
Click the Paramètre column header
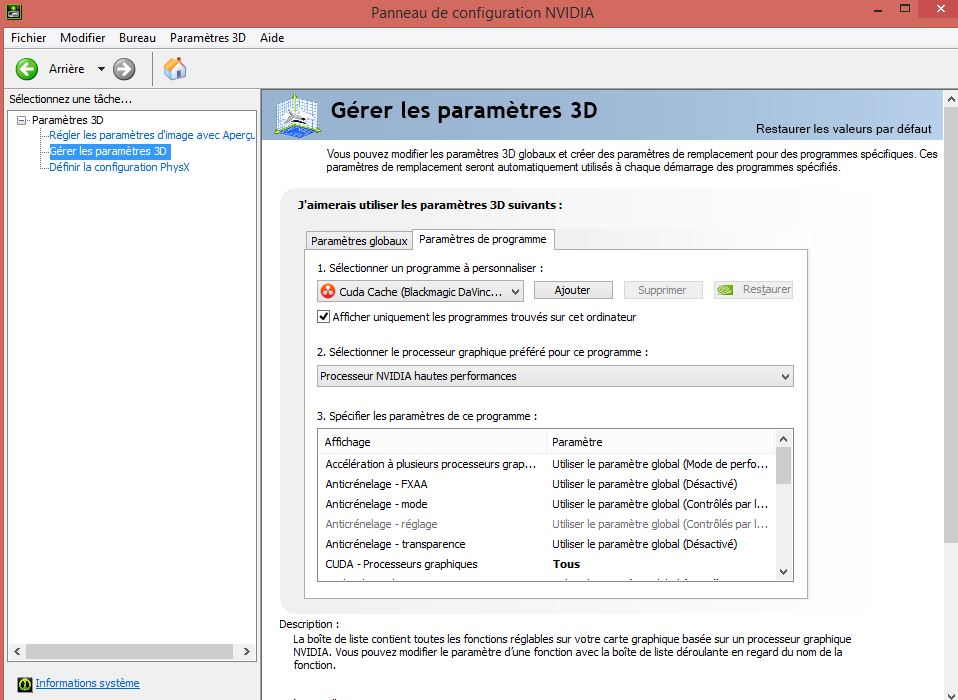[x=660, y=442]
